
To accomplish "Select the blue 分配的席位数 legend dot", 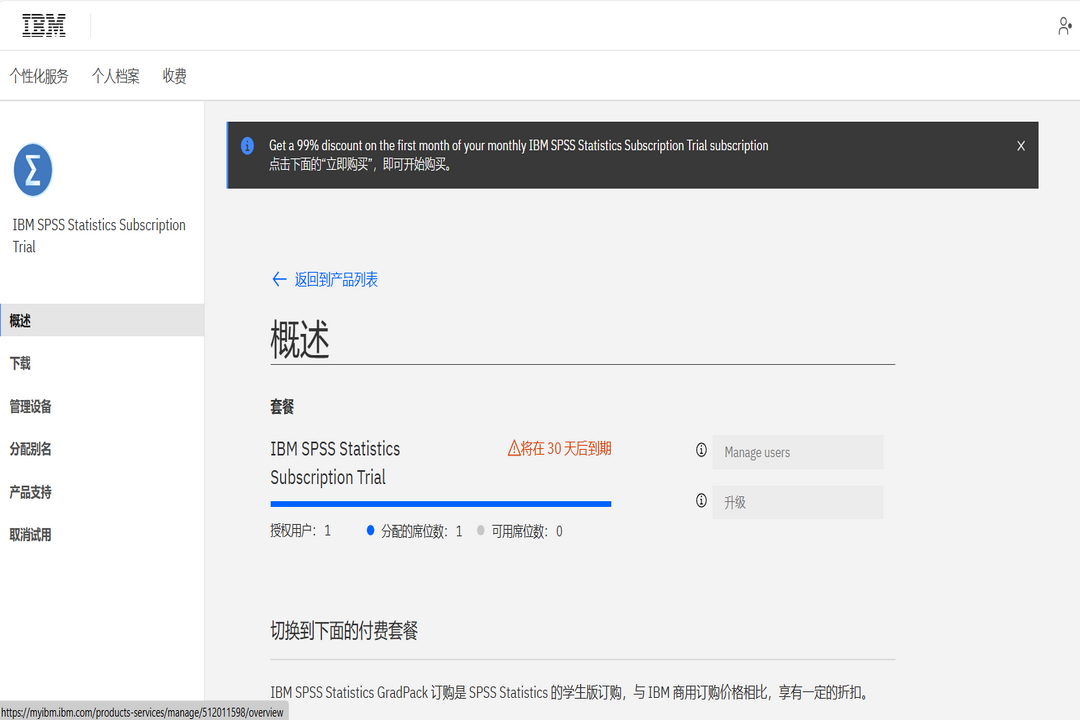I will click(372, 531).
